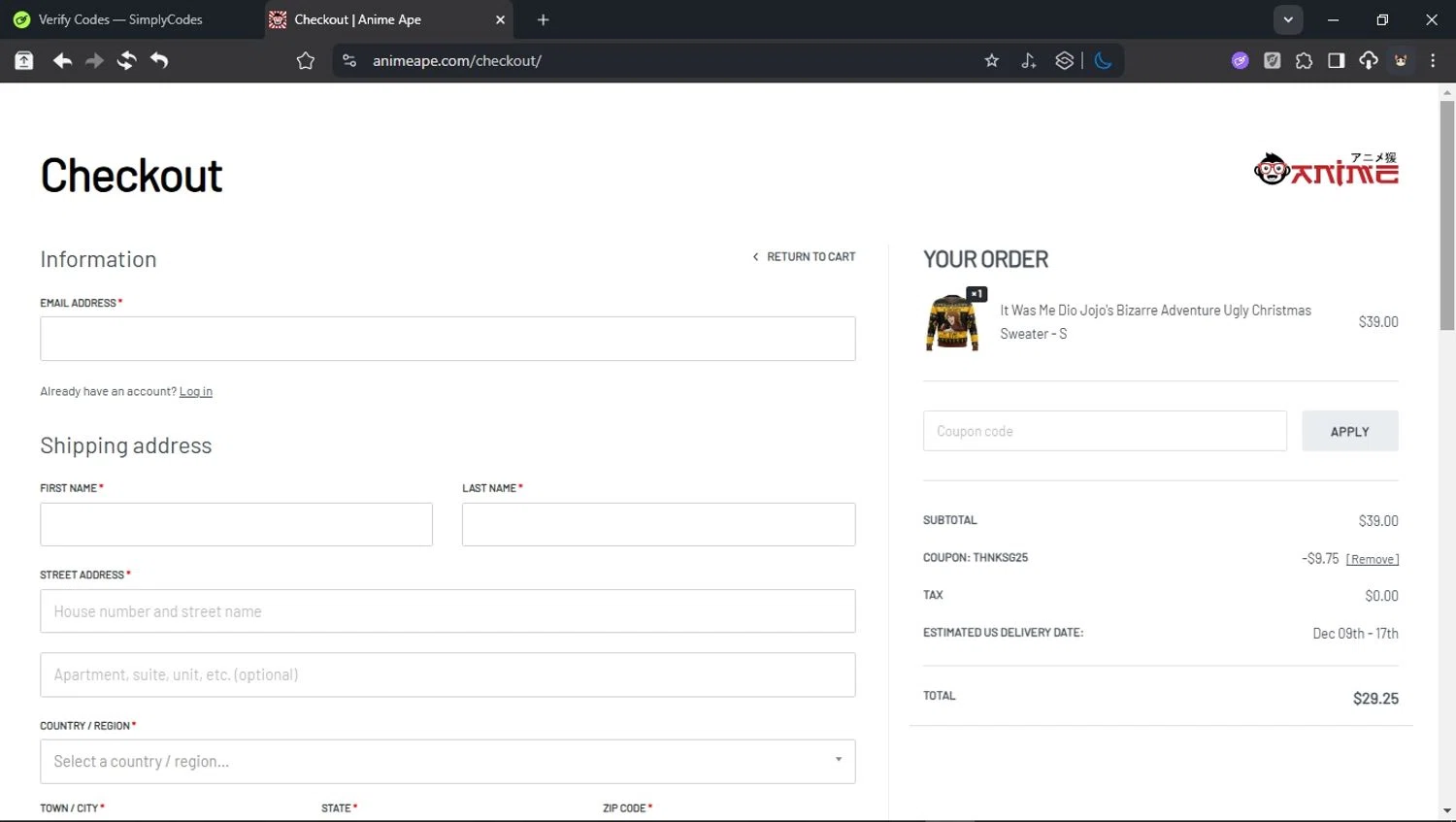Click the stacked layers icon in address bar
The height and width of the screenshot is (822, 1456).
click(x=1065, y=60)
